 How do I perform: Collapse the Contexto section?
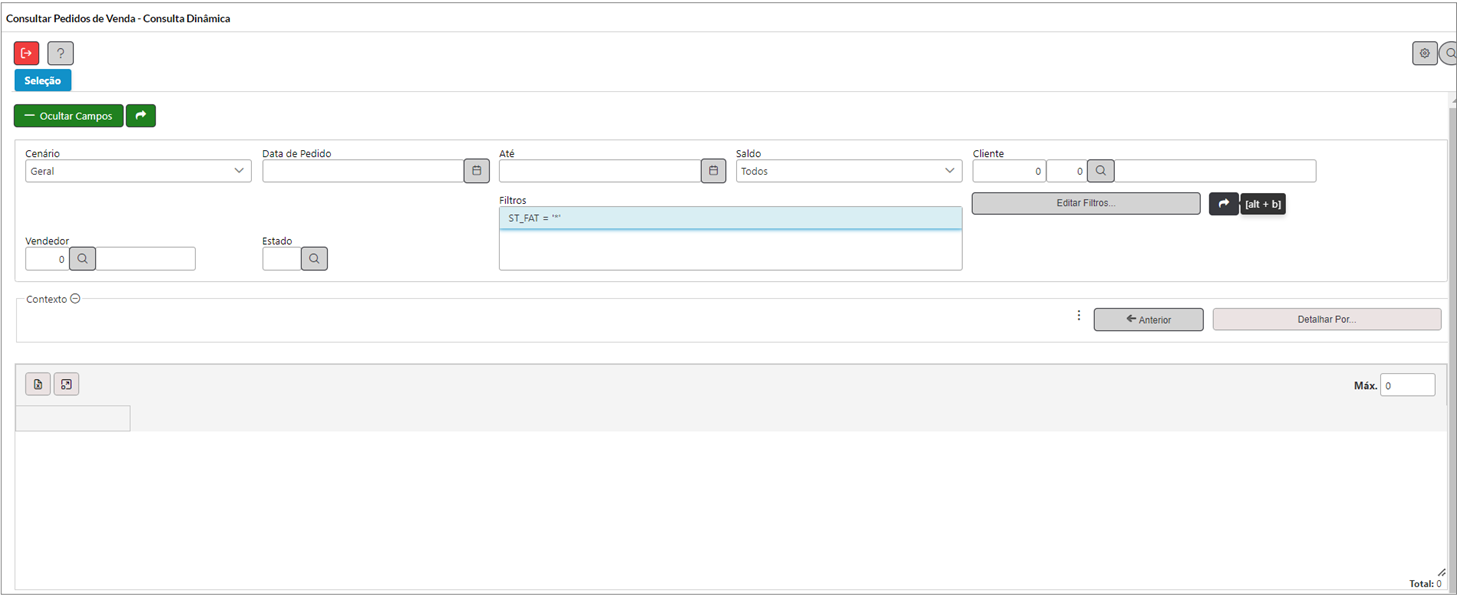tap(75, 298)
